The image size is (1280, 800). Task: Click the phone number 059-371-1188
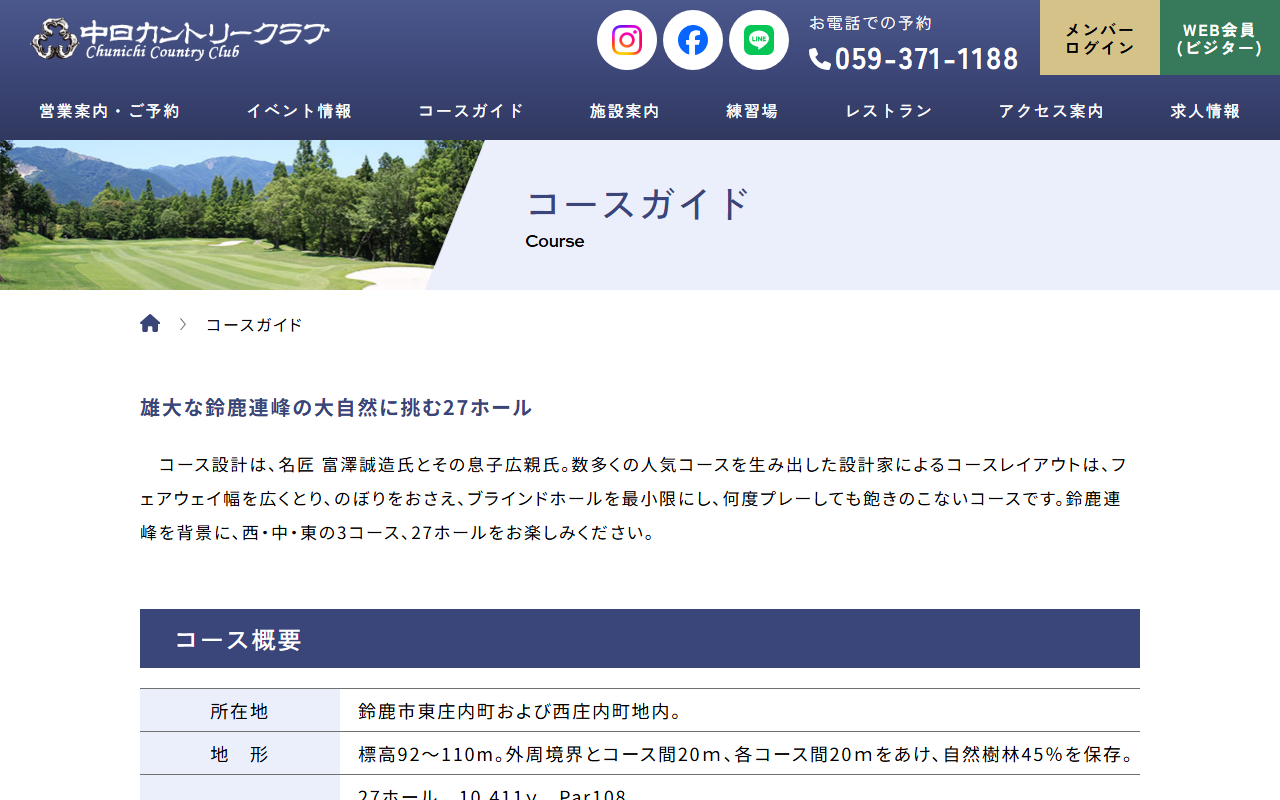(914, 59)
